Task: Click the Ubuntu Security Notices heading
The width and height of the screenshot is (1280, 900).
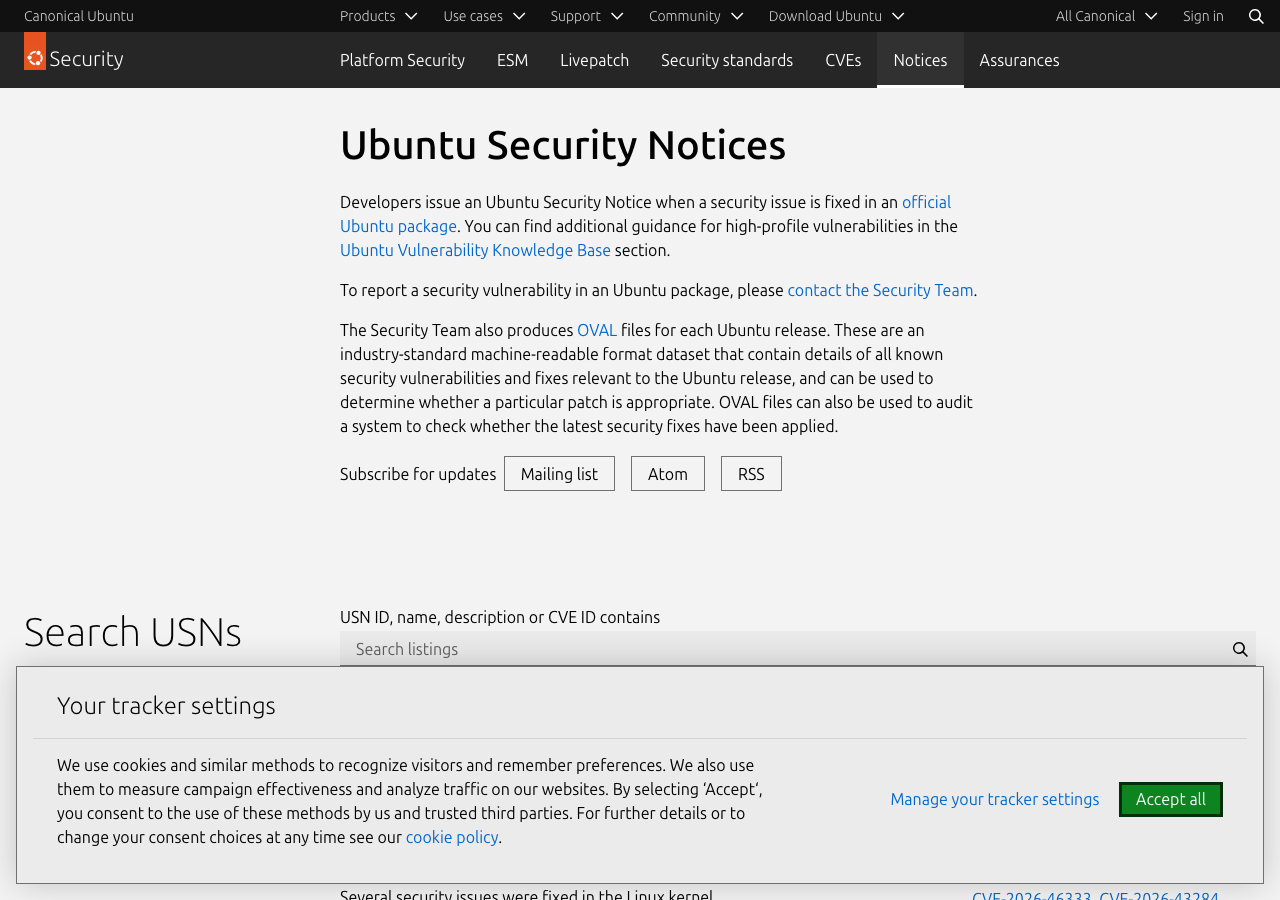Action: (x=563, y=145)
